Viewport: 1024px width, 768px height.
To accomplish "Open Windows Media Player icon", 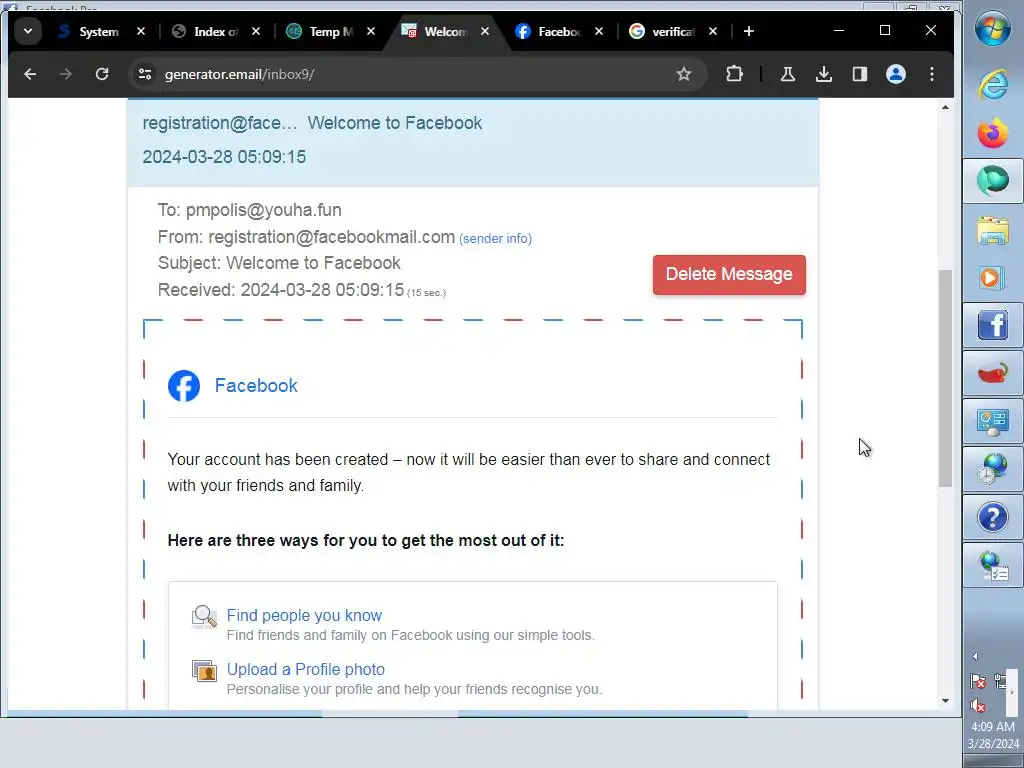I will click(993, 278).
